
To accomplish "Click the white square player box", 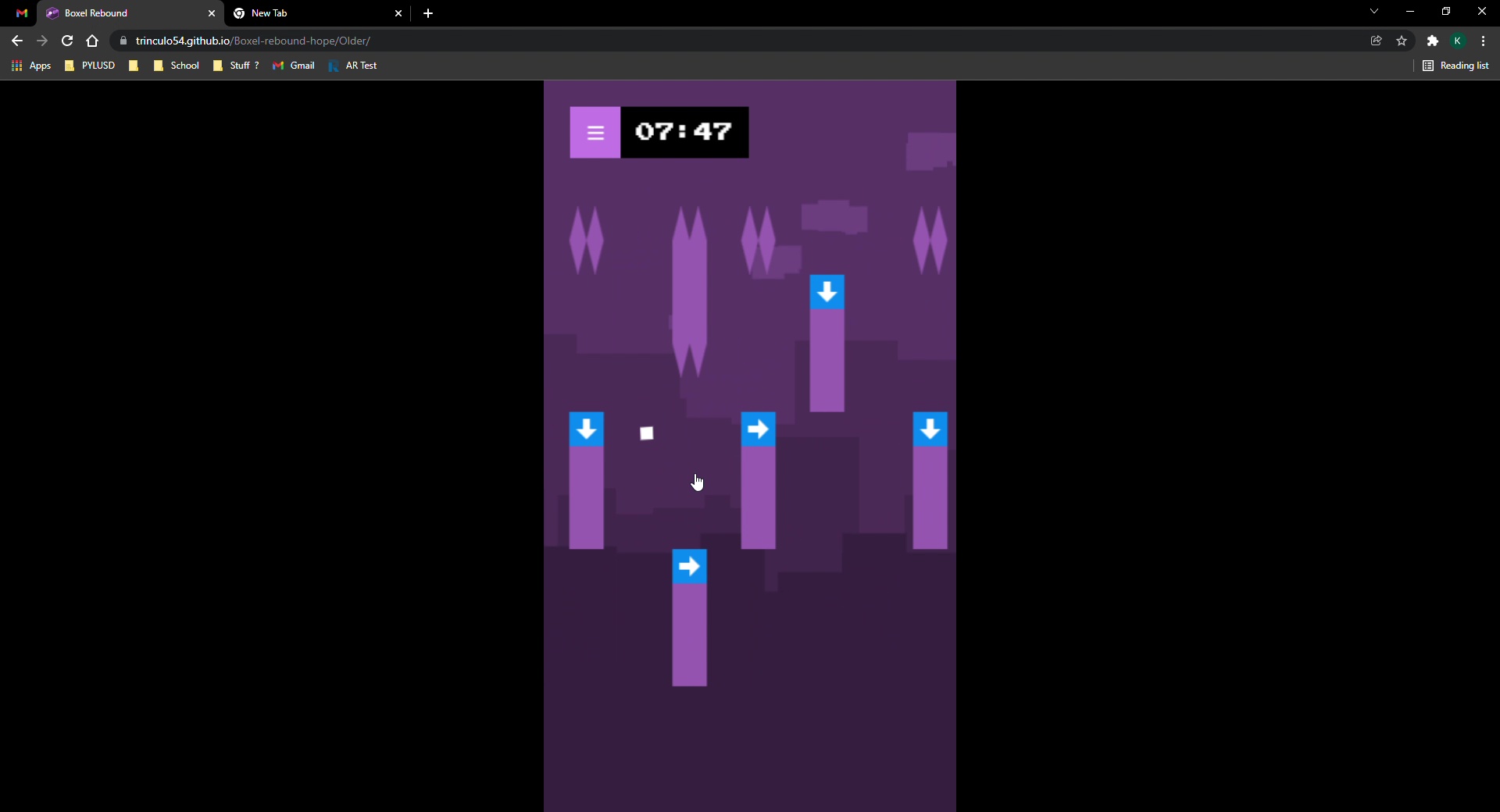I will 647,433.
